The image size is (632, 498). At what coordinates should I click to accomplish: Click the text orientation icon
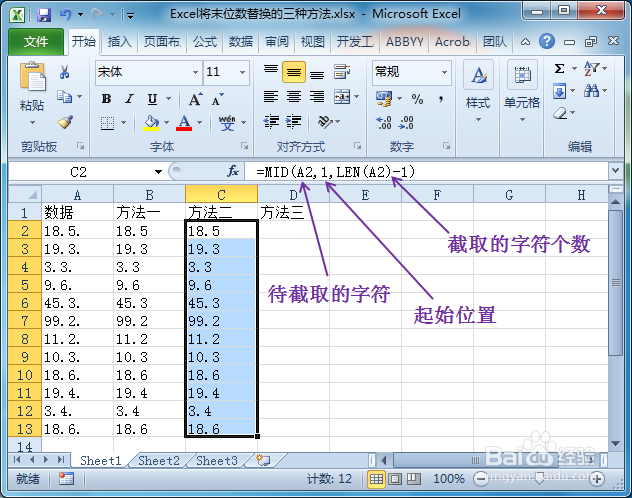click(325, 121)
